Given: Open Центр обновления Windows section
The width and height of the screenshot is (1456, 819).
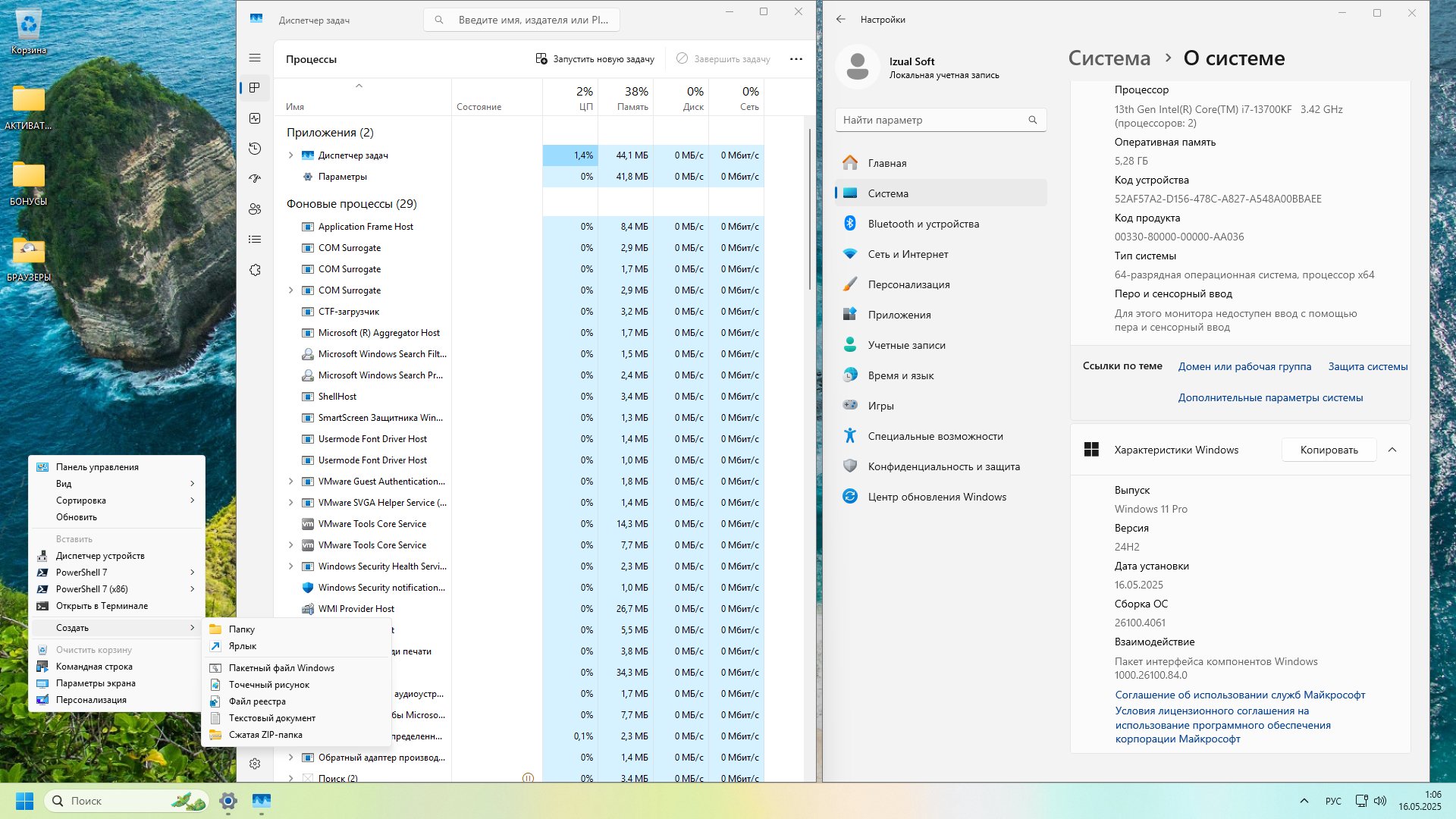Looking at the screenshot, I should pos(940,497).
